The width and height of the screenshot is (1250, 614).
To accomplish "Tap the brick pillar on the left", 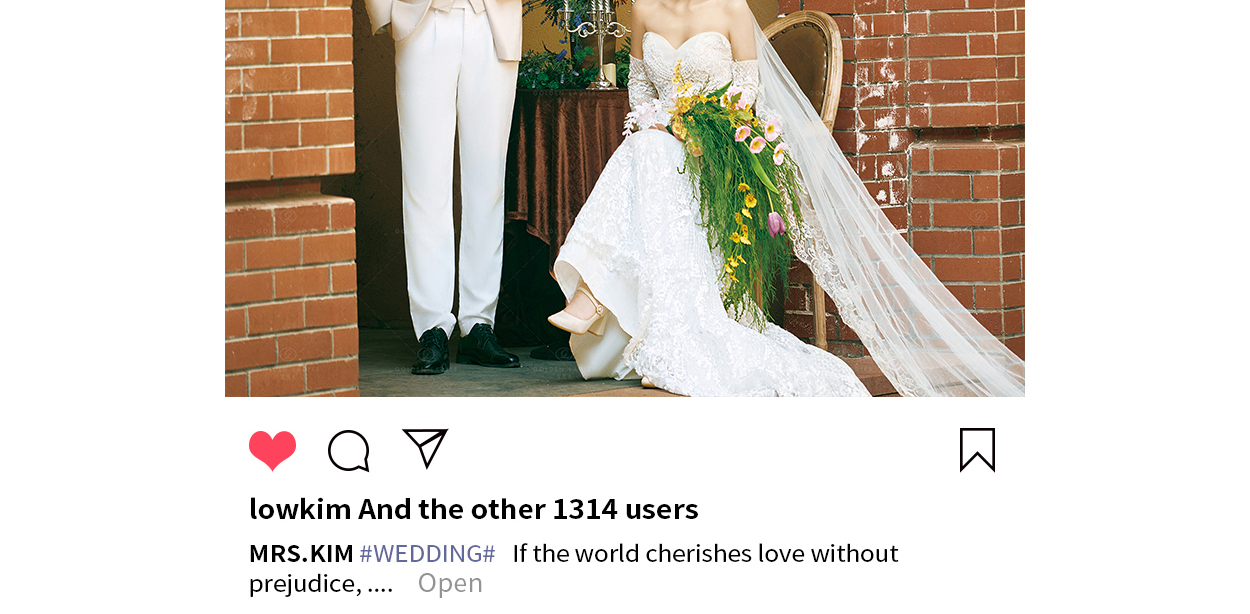I will click(290, 198).
